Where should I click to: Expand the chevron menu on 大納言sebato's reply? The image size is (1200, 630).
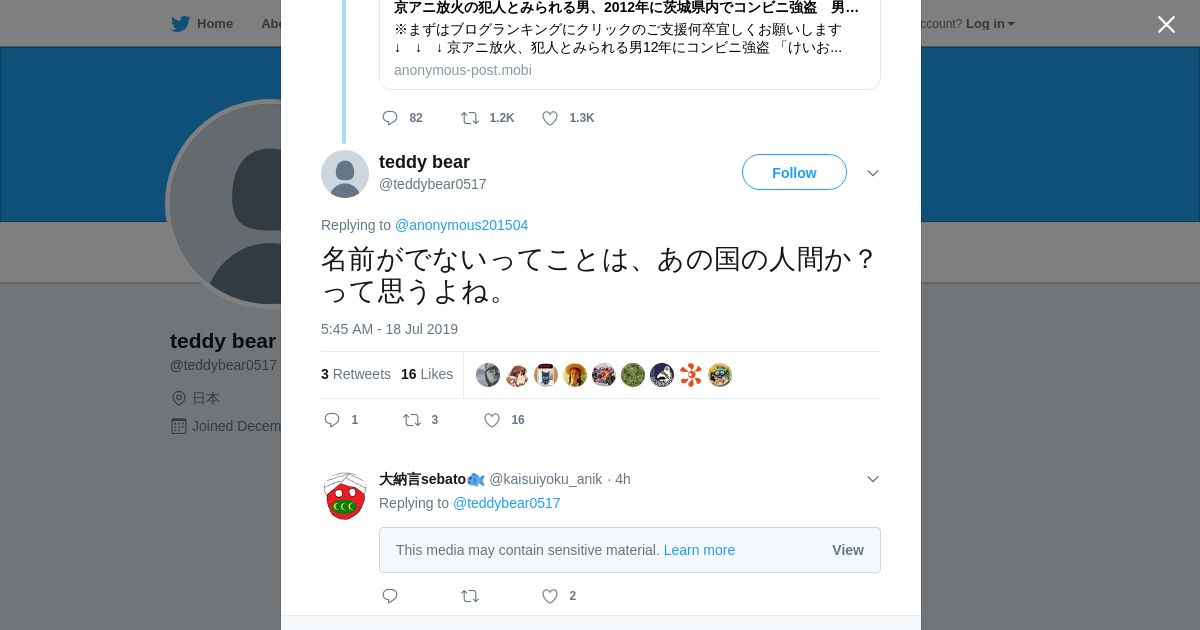[873, 479]
